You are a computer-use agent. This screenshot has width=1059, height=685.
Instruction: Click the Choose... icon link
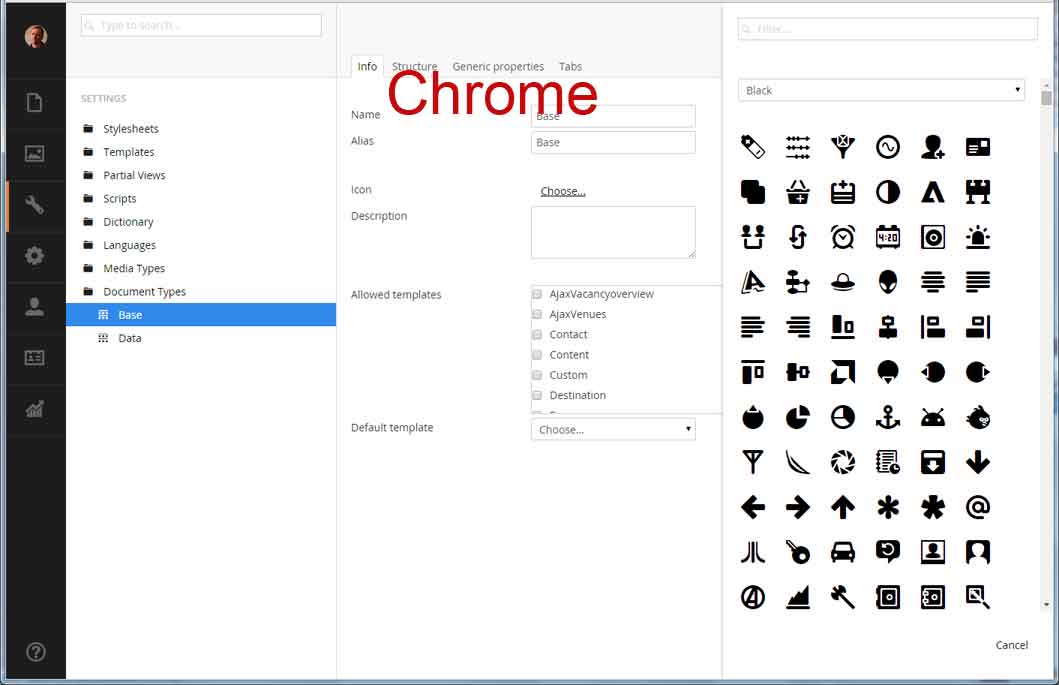[x=563, y=191]
